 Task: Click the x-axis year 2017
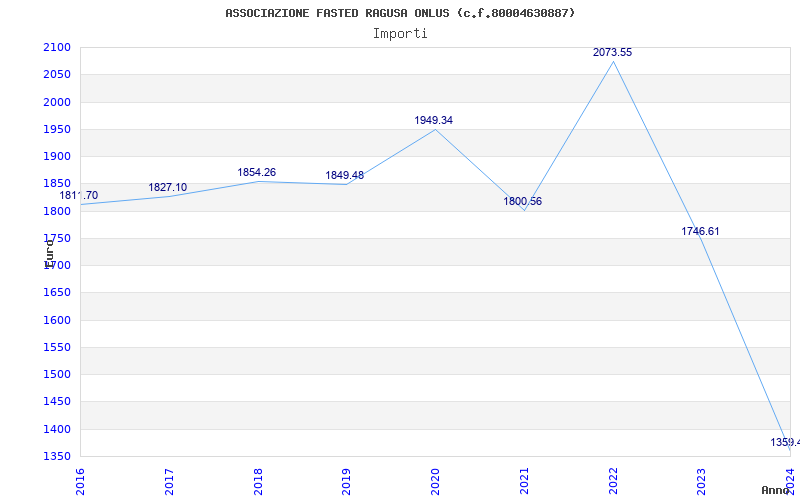coord(169,482)
